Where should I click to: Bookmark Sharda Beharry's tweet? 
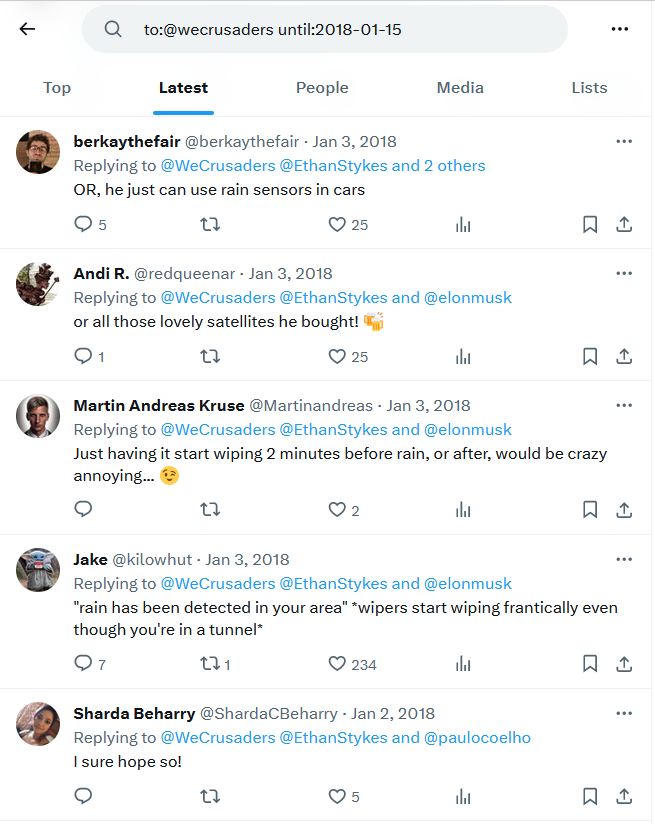coord(590,797)
